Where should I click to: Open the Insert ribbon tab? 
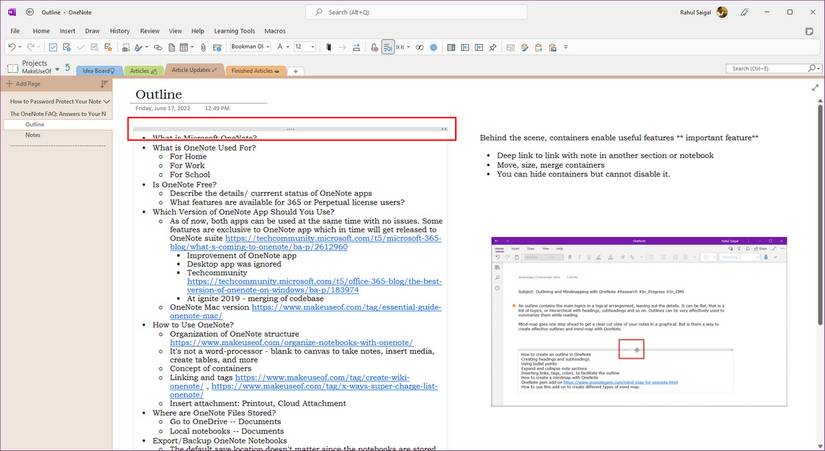pos(67,31)
